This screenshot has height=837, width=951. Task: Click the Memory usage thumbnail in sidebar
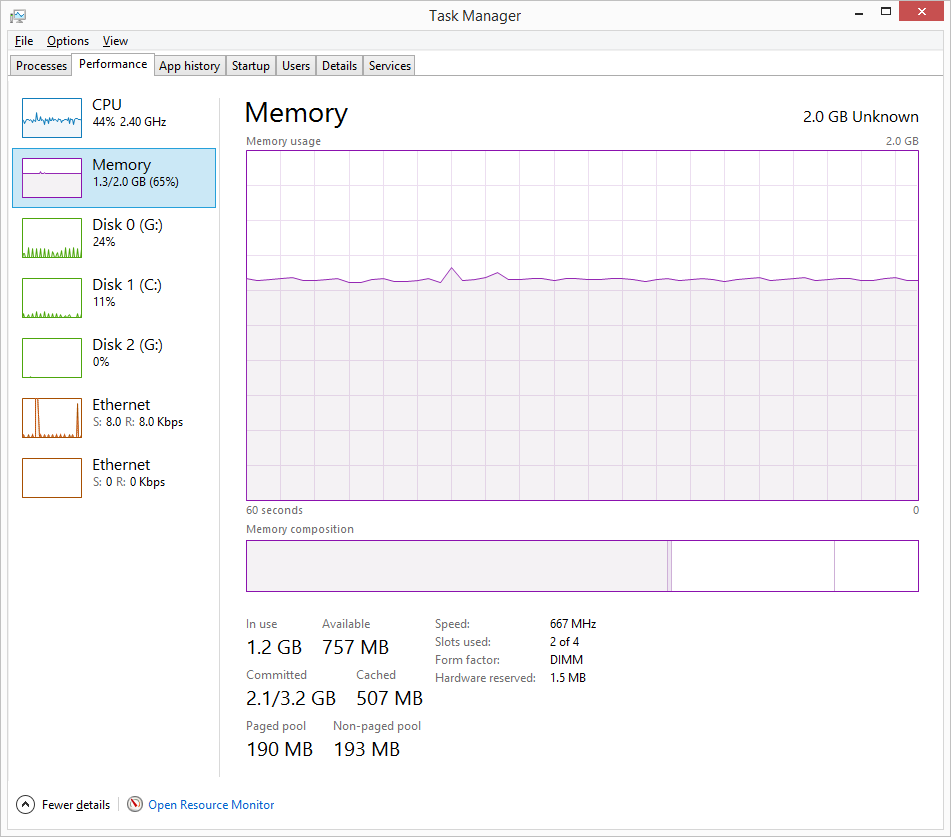tap(52, 178)
